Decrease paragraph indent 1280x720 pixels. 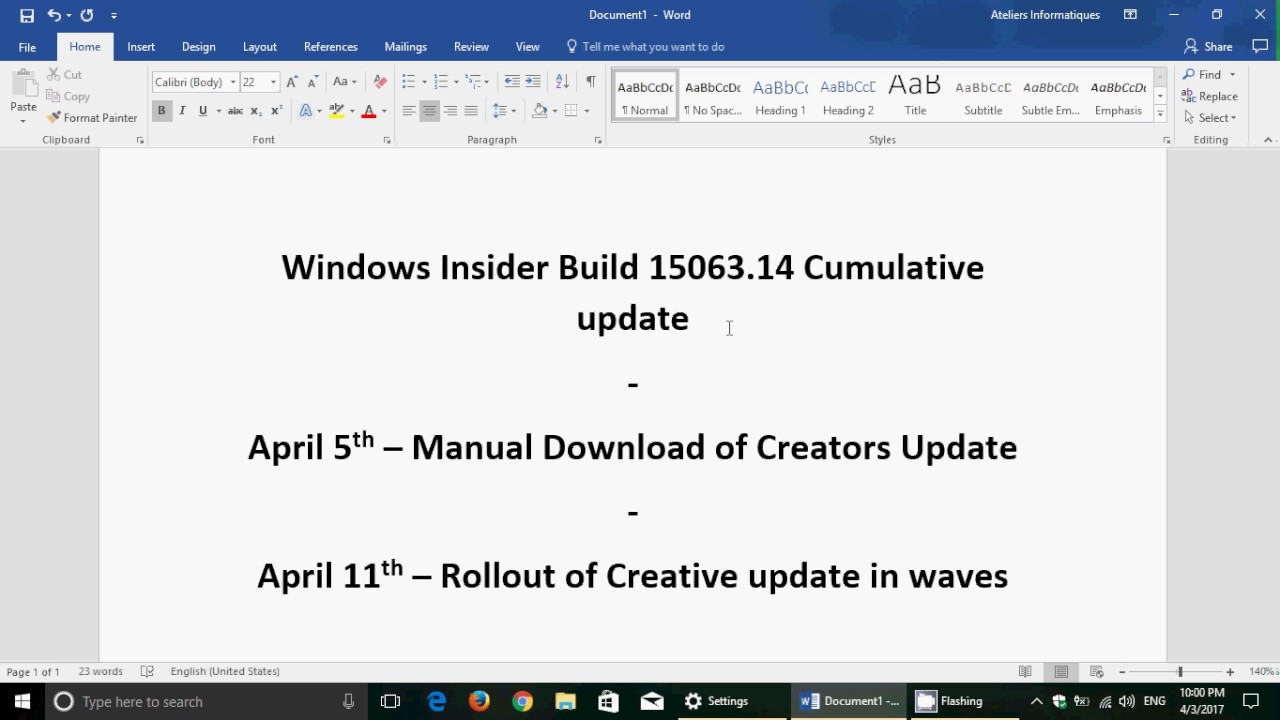[x=512, y=82]
